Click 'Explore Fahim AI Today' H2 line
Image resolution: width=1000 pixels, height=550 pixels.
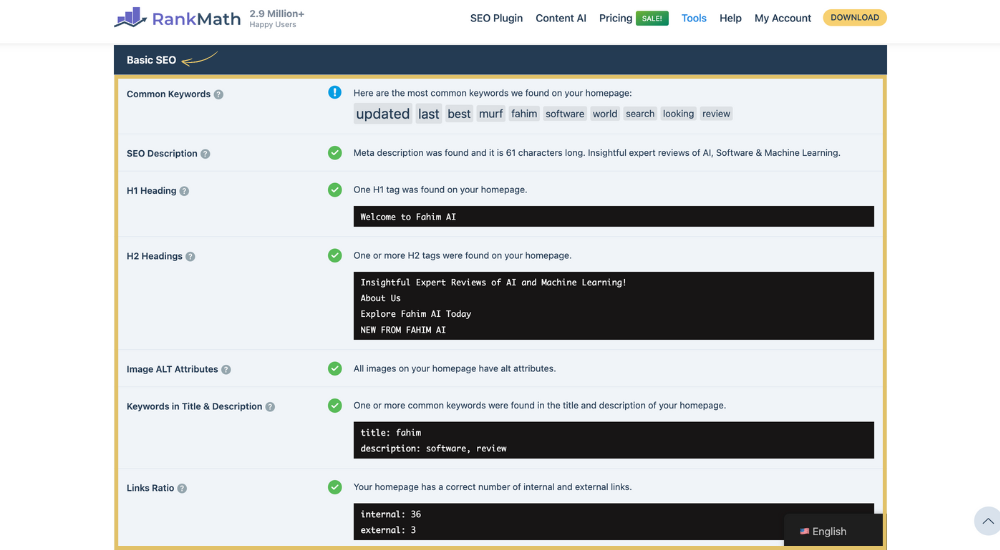tap(416, 314)
